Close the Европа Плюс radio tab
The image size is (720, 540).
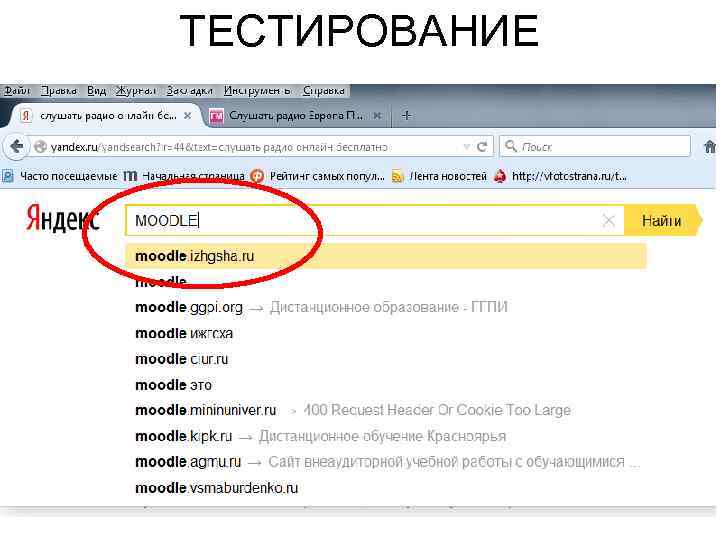[x=377, y=116]
